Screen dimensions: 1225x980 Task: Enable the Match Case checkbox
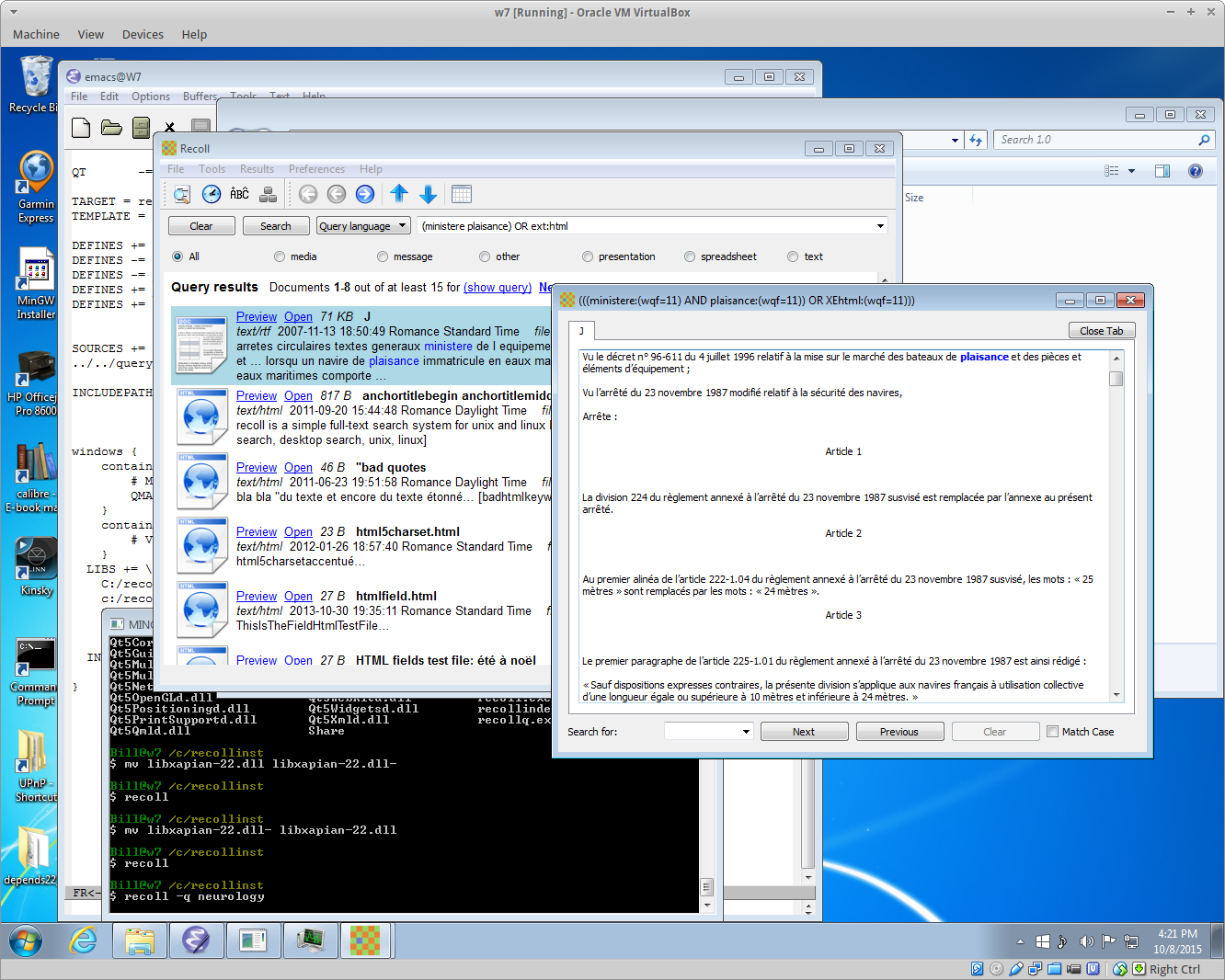[1052, 732]
